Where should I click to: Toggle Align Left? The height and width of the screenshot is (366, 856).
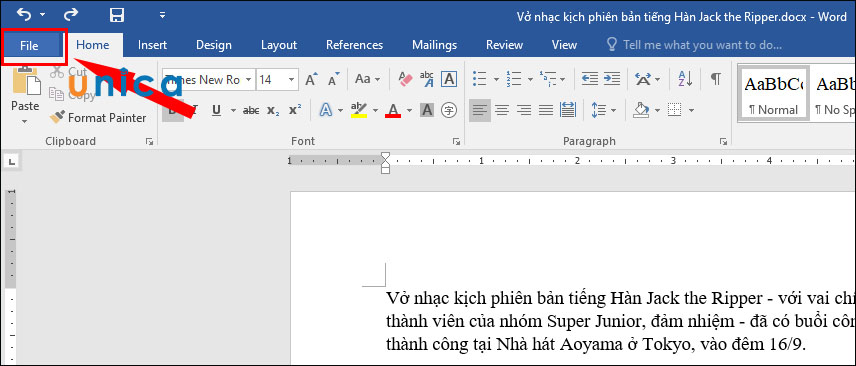point(479,110)
